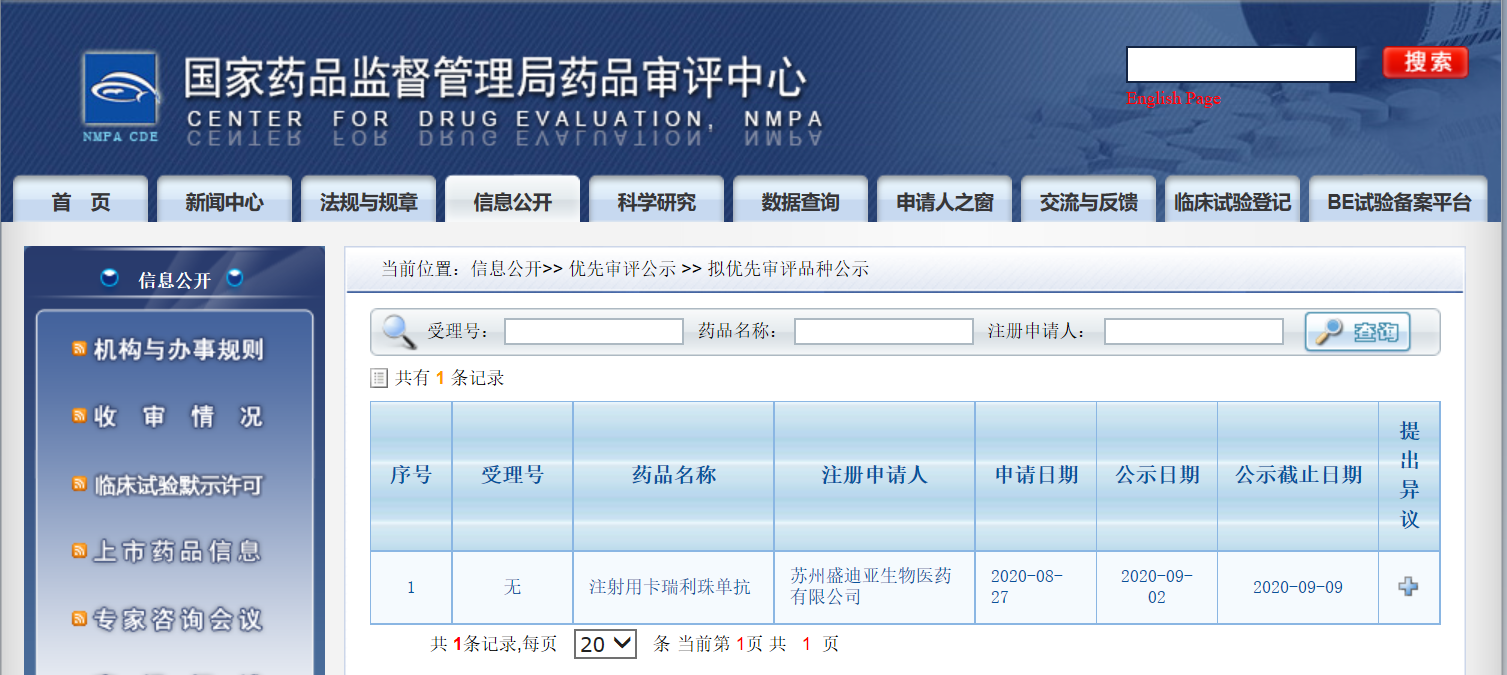1507x675 pixels.
Task: Open the records-per-page dropdown showing 20
Action: (x=603, y=644)
